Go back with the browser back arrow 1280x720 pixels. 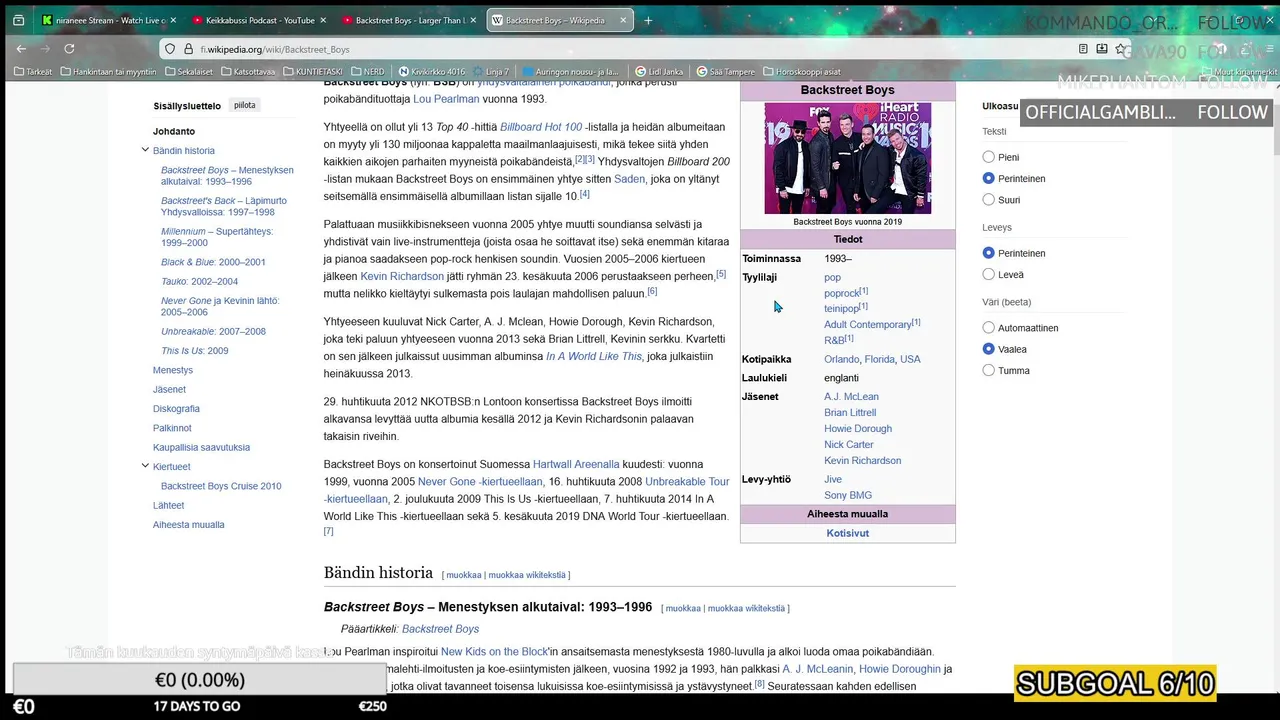point(21,48)
